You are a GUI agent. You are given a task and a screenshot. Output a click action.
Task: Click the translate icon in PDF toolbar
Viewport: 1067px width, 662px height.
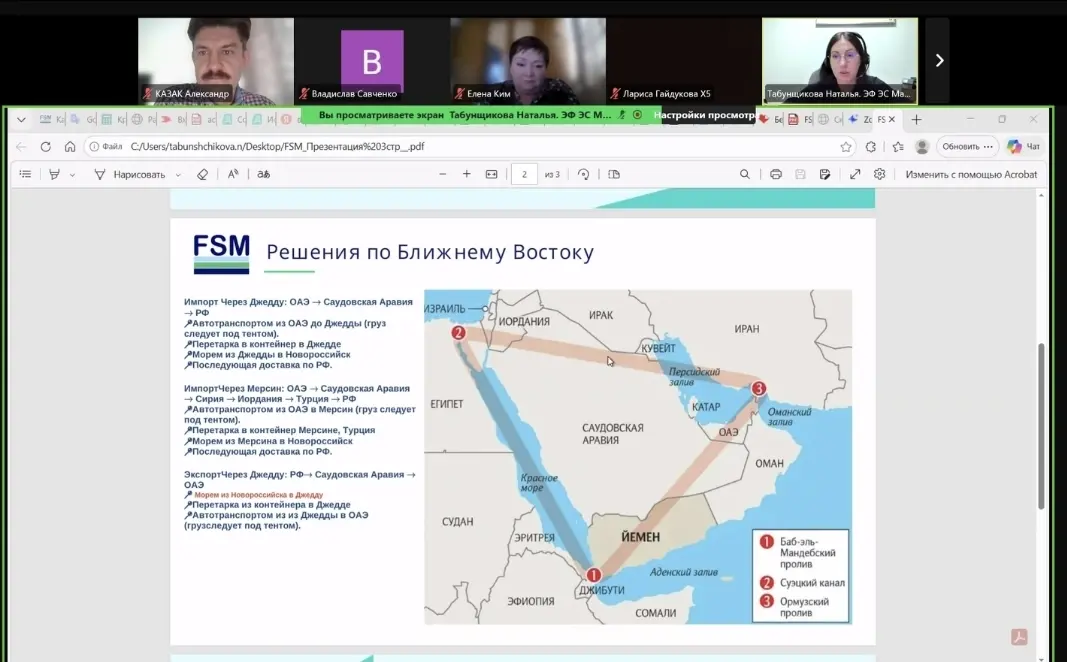tap(263, 174)
